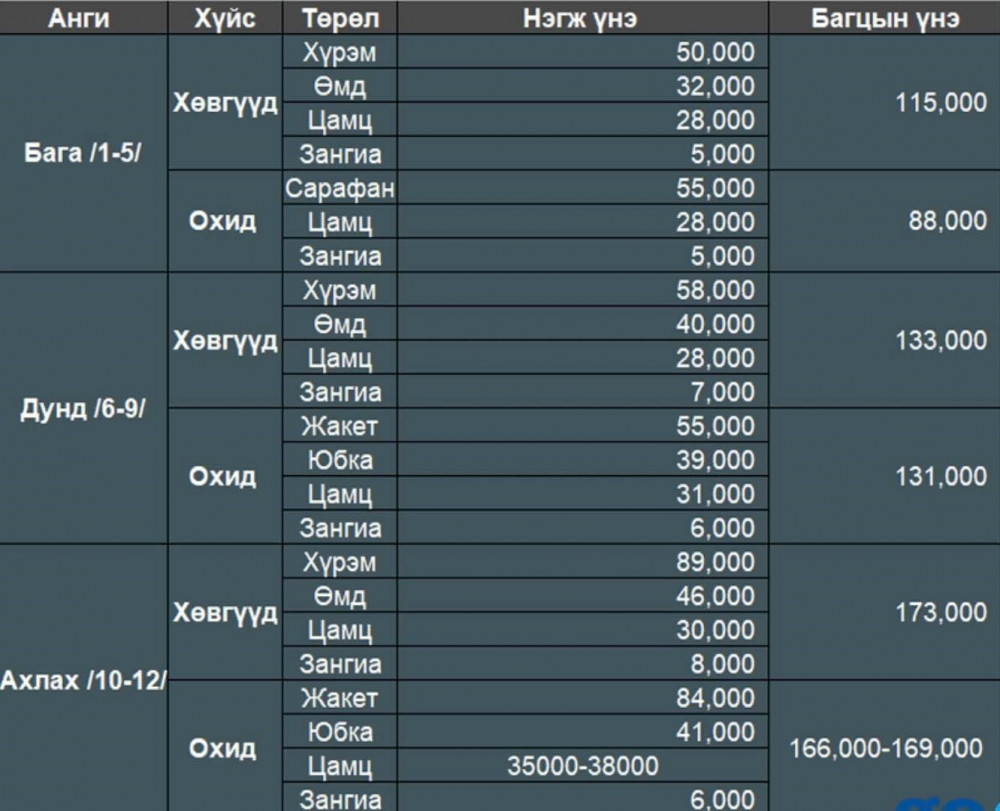
Task: Click the 173,000 package price cell
Action: coord(886,613)
